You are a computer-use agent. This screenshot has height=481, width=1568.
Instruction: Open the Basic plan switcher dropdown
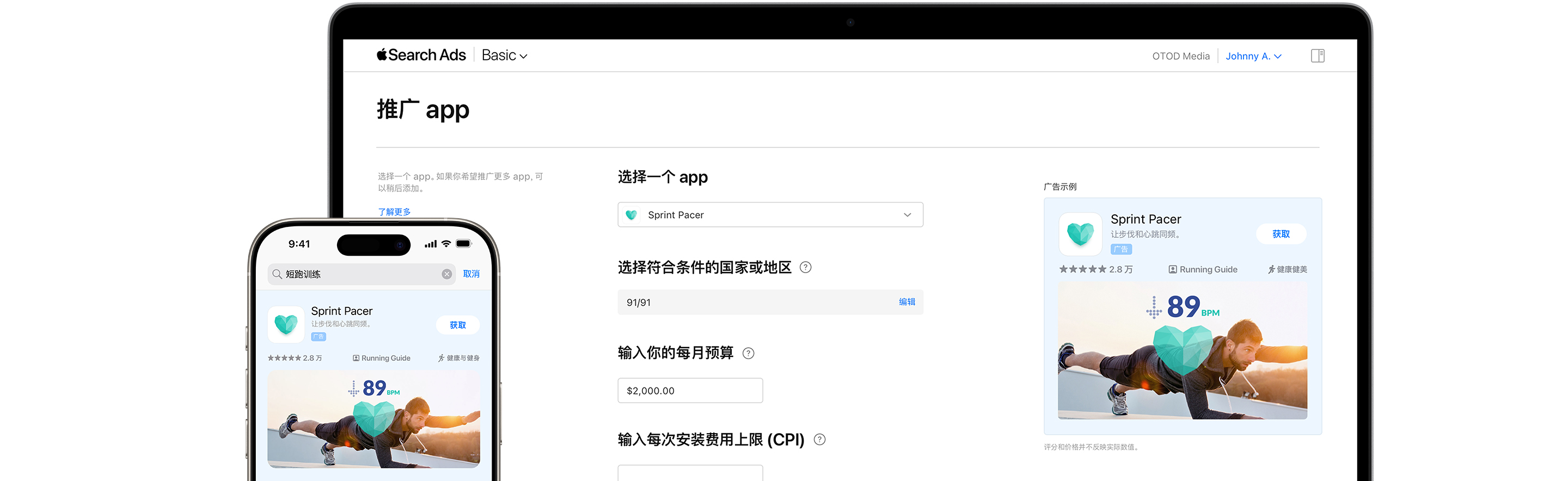pyautogui.click(x=505, y=55)
